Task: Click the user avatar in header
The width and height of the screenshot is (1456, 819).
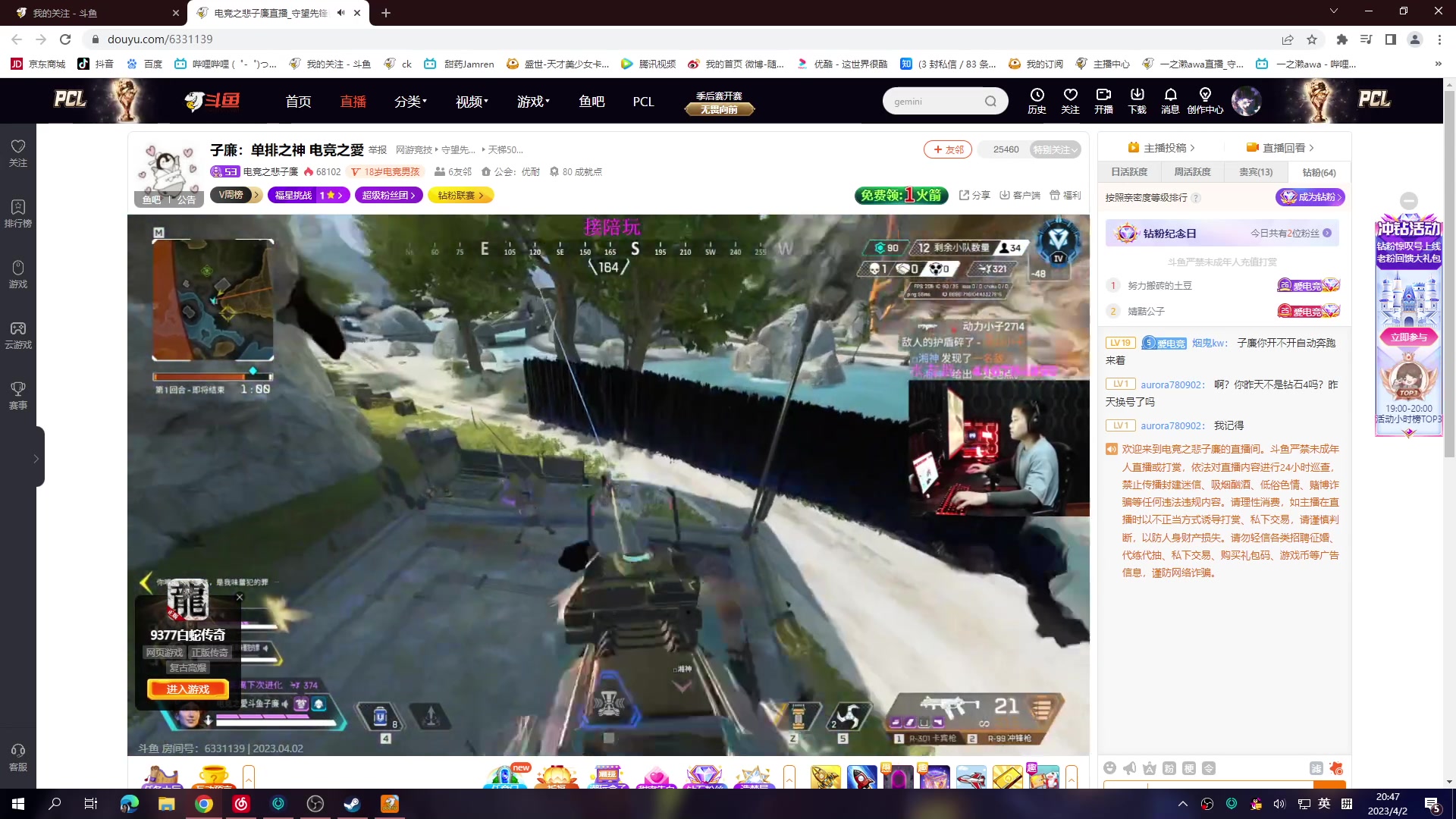Action: [1246, 100]
